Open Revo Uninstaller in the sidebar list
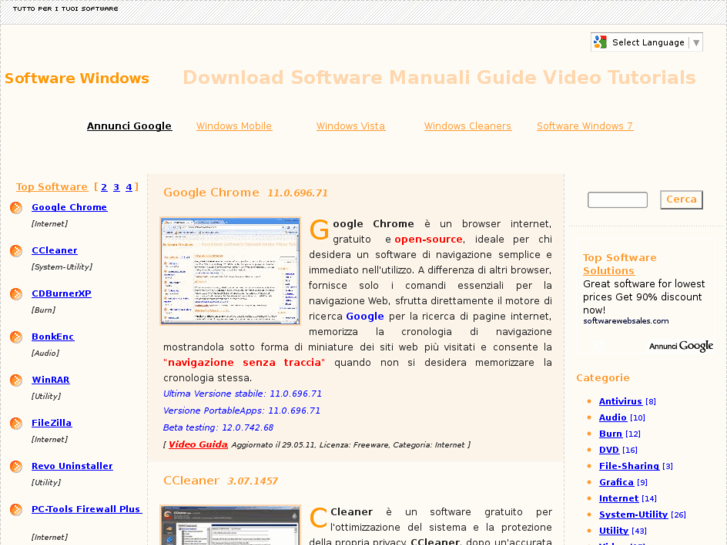The width and height of the screenshot is (727, 545). point(72,466)
